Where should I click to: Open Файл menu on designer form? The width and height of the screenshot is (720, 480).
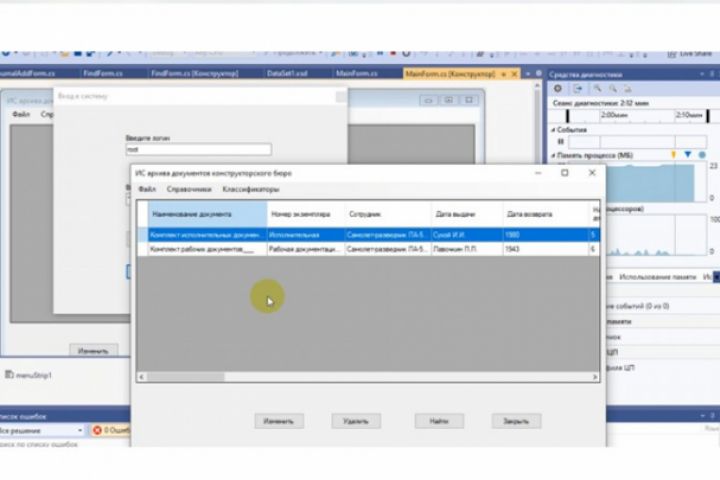(x=21, y=114)
